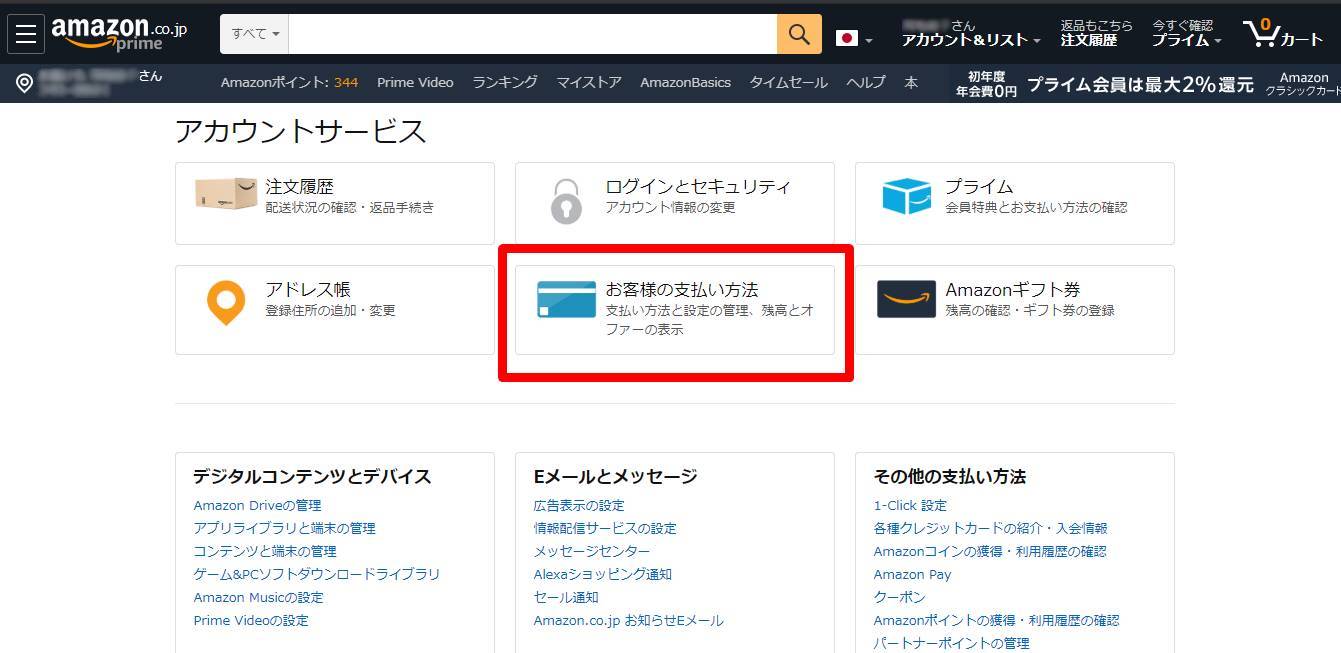Click the Japan flag icon

click(x=847, y=39)
